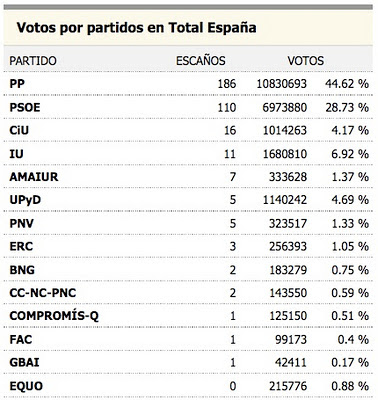Click the COMPROMÍS-Q party name

(x=54, y=316)
